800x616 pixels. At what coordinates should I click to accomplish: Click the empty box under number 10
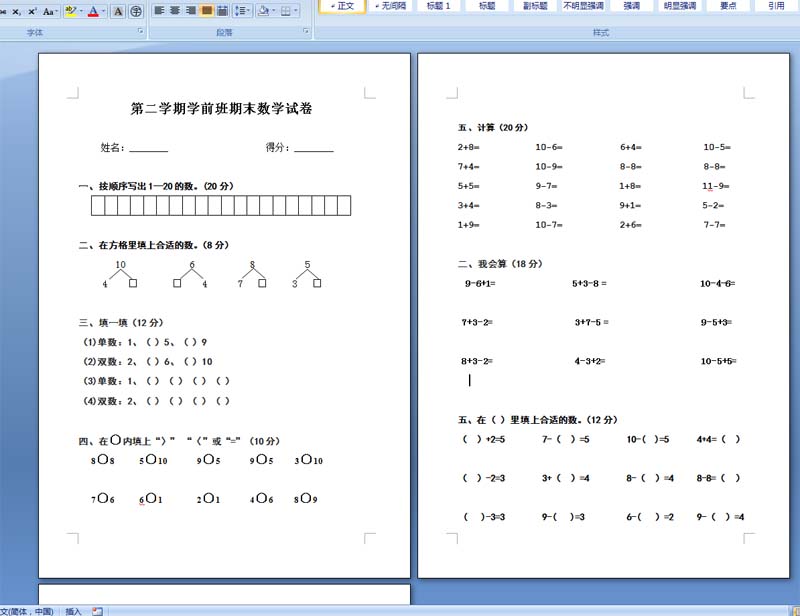133,283
